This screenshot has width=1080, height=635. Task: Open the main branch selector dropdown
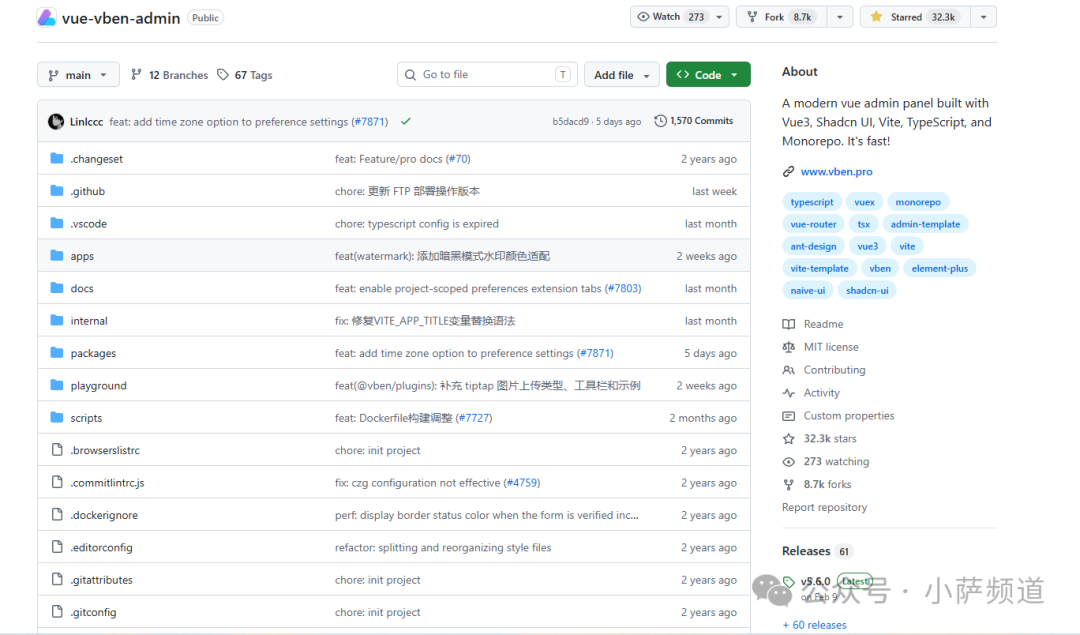pos(78,74)
